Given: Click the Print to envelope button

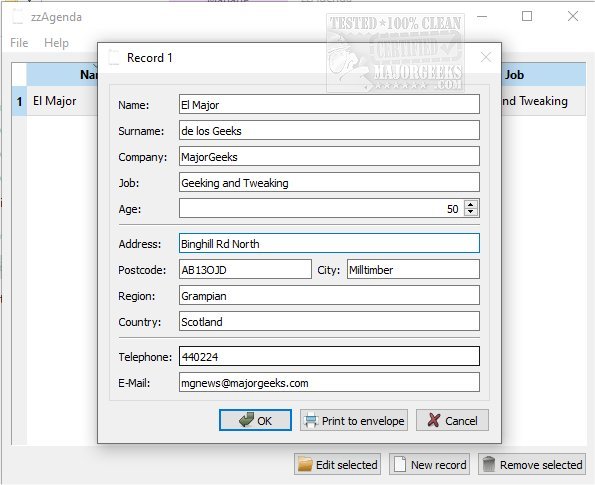Looking at the screenshot, I should coord(354,420).
